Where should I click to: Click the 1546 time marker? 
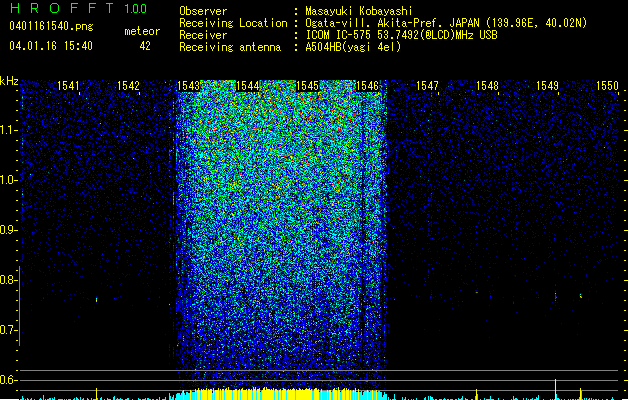367,85
